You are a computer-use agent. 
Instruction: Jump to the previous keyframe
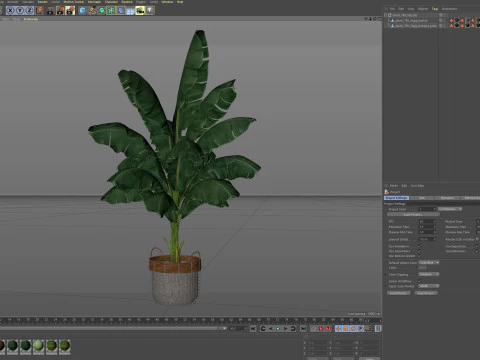coord(263,329)
